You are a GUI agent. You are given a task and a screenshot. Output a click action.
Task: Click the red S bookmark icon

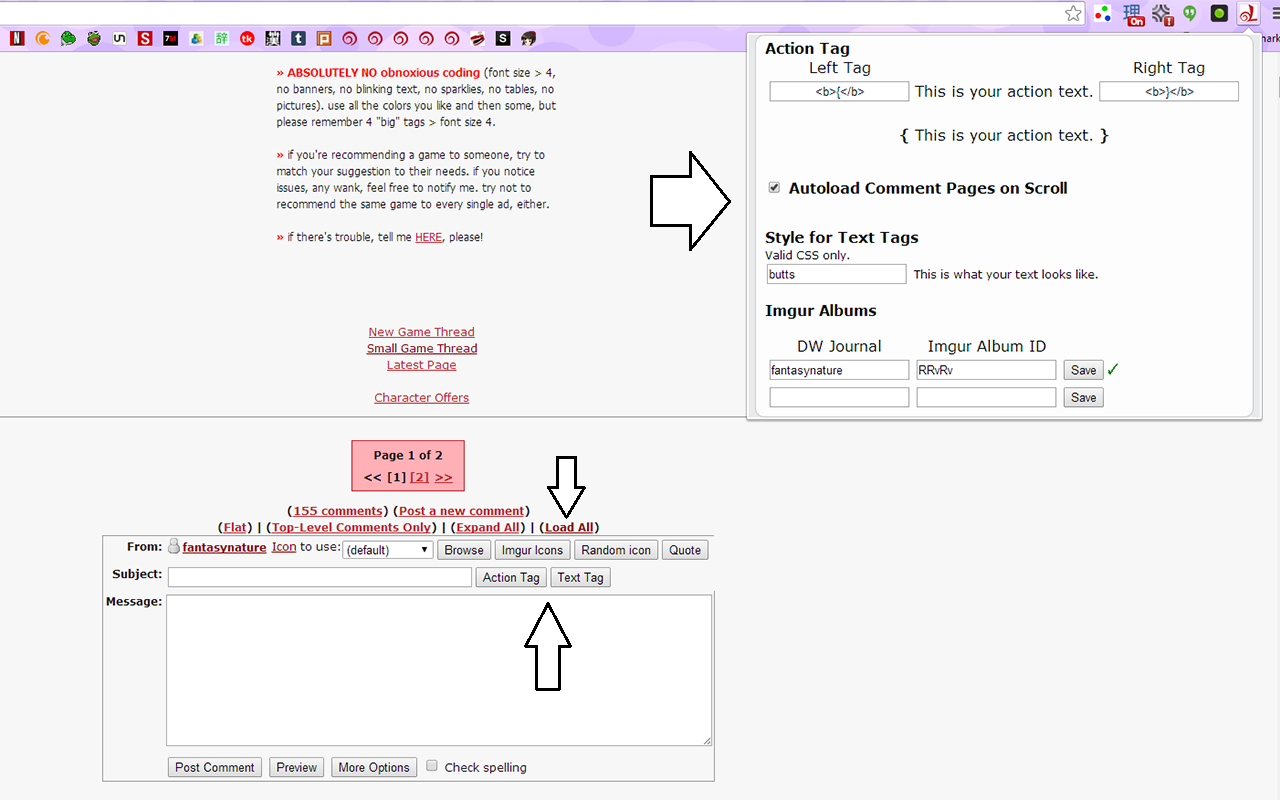pyautogui.click(x=145, y=39)
